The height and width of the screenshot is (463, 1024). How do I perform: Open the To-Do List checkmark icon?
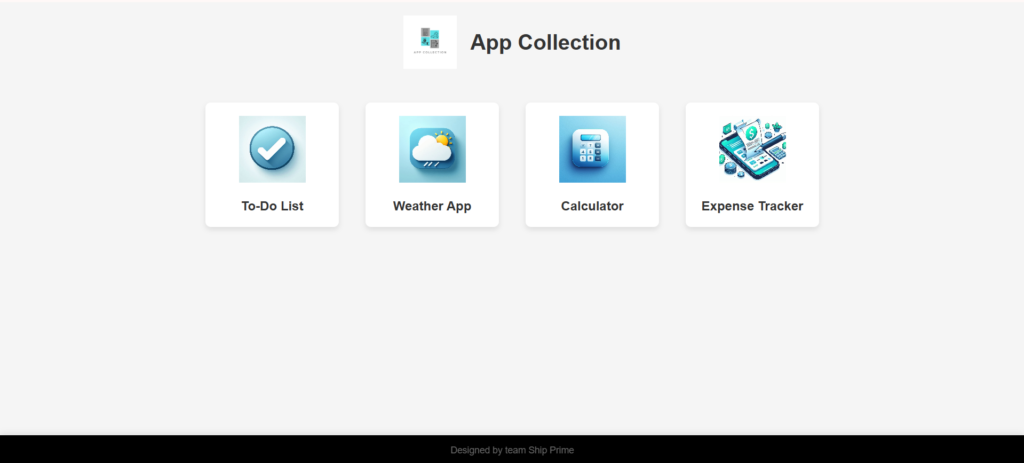coord(272,149)
